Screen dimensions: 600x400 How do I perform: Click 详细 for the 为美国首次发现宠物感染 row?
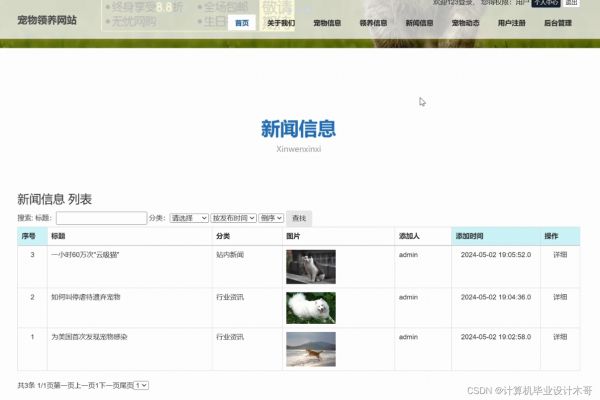pyautogui.click(x=560, y=337)
